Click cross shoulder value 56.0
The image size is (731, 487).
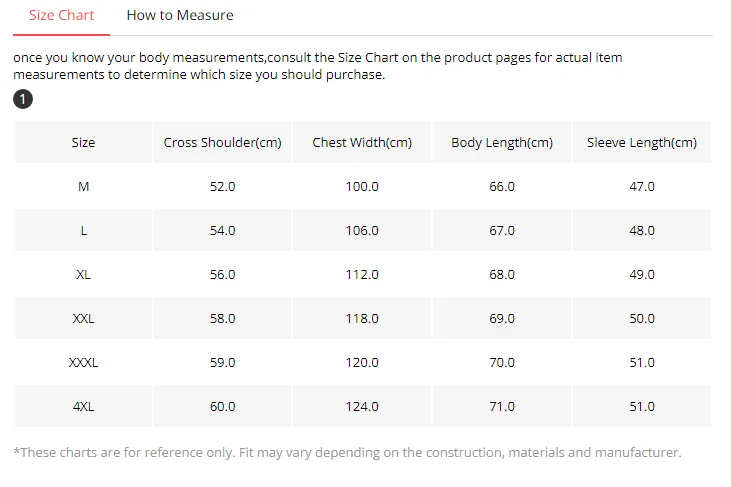(x=222, y=274)
